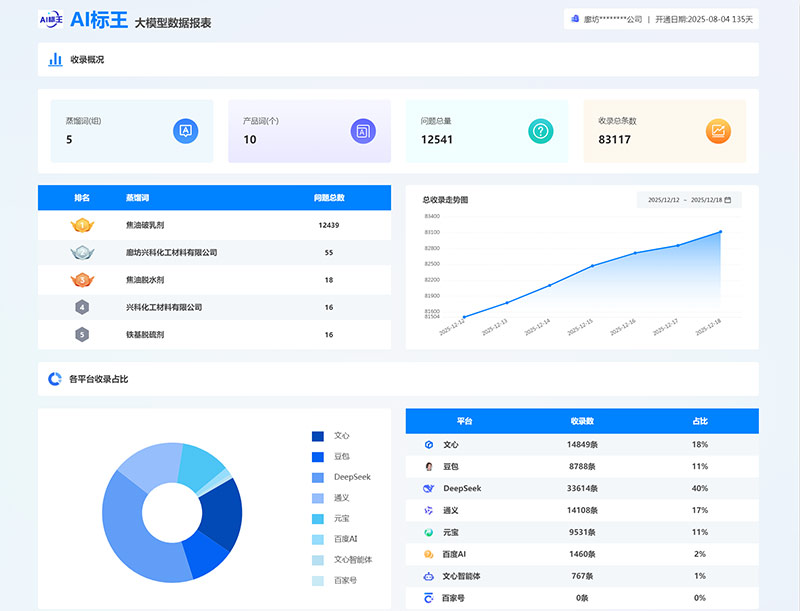Click the 问题总数 column header
The image size is (800, 611).
[328, 197]
